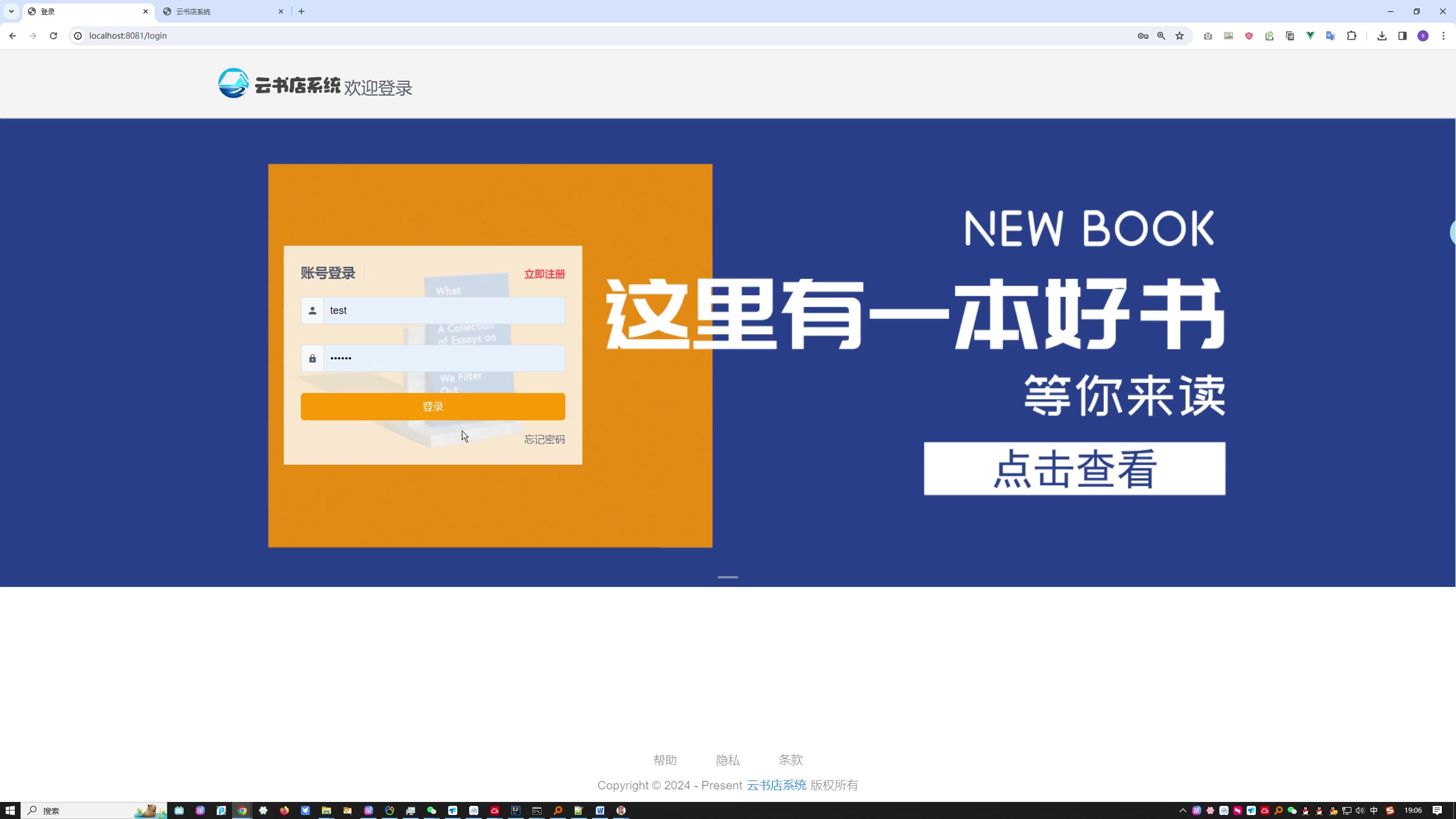The height and width of the screenshot is (819, 1456).
Task: Open the command prompt taskbar icon
Action: [537, 810]
